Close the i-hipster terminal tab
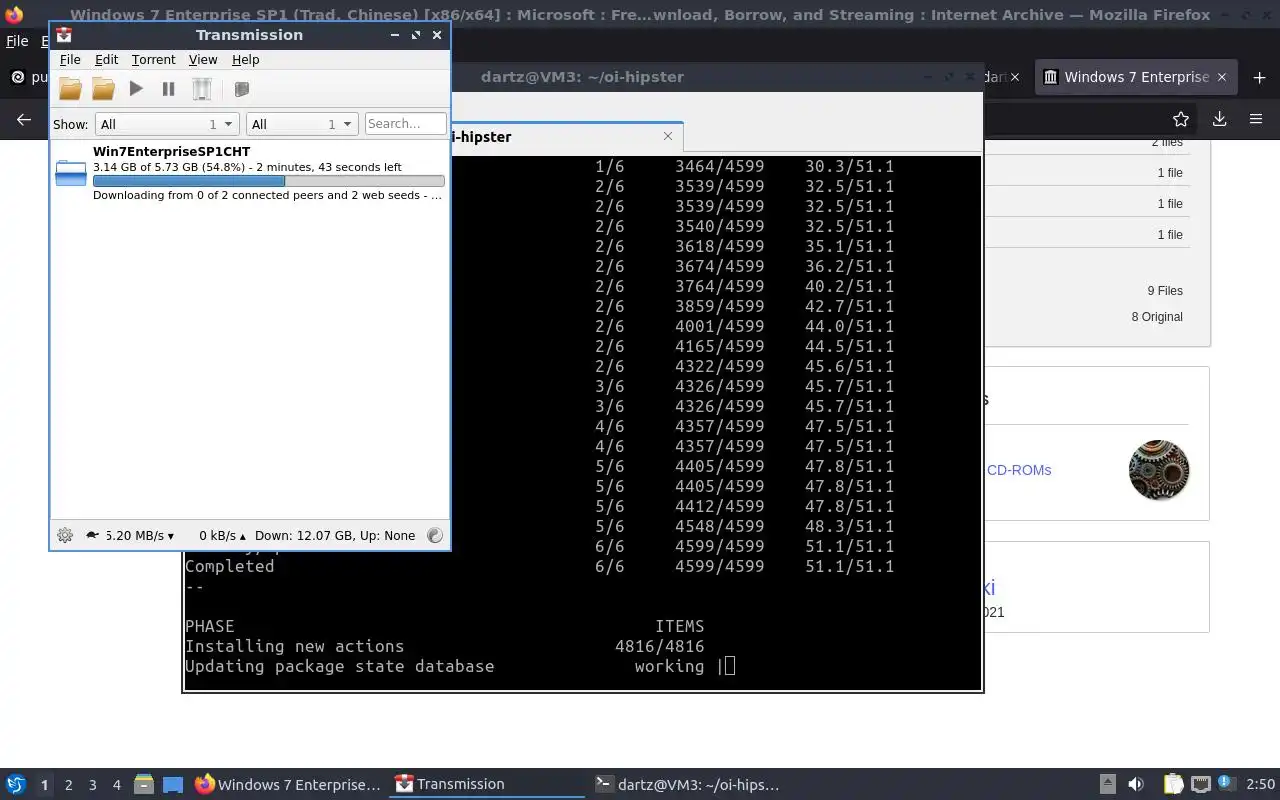The image size is (1280, 800). coord(668,136)
